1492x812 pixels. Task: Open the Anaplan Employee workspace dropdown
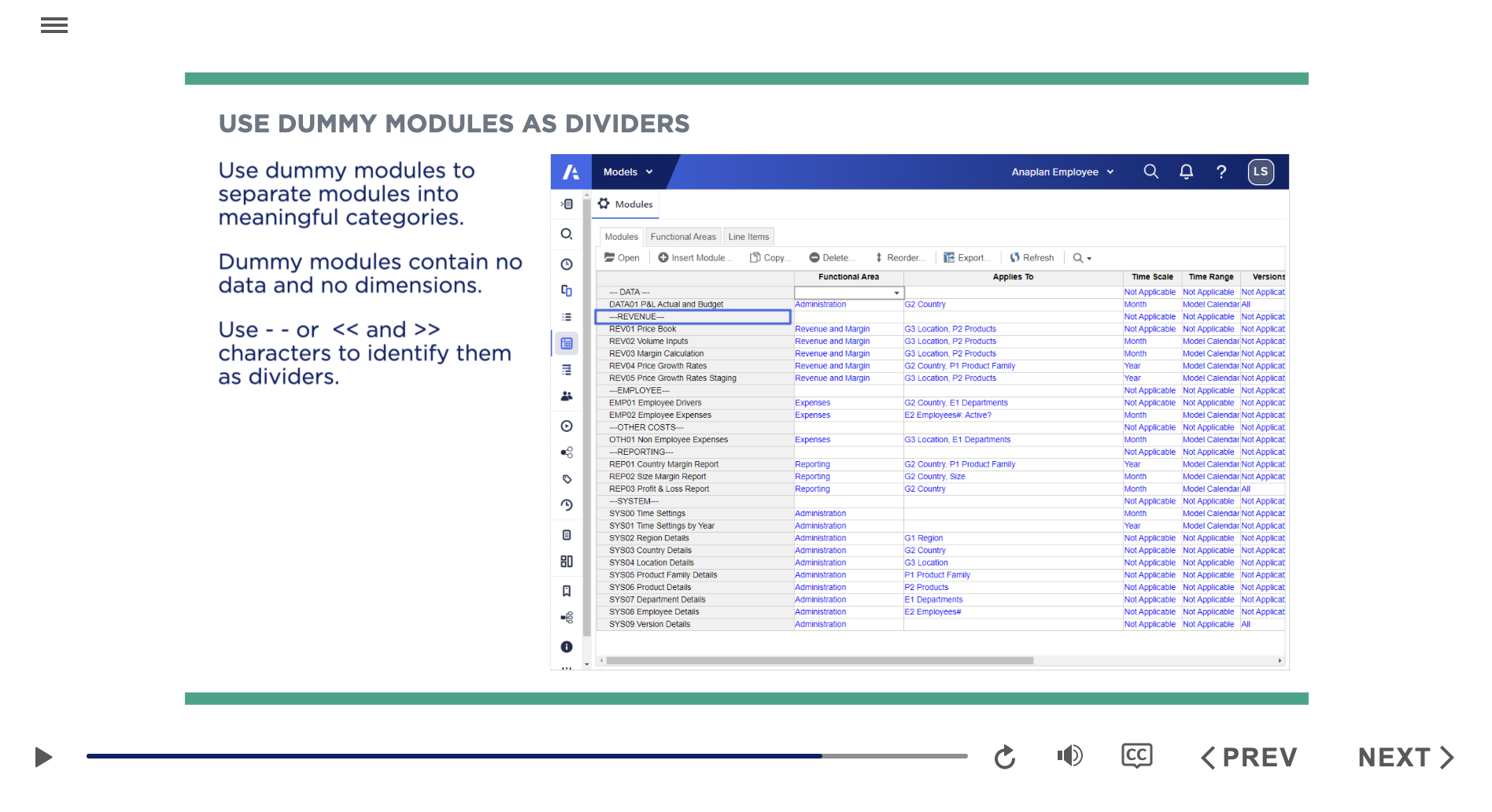click(x=1062, y=172)
